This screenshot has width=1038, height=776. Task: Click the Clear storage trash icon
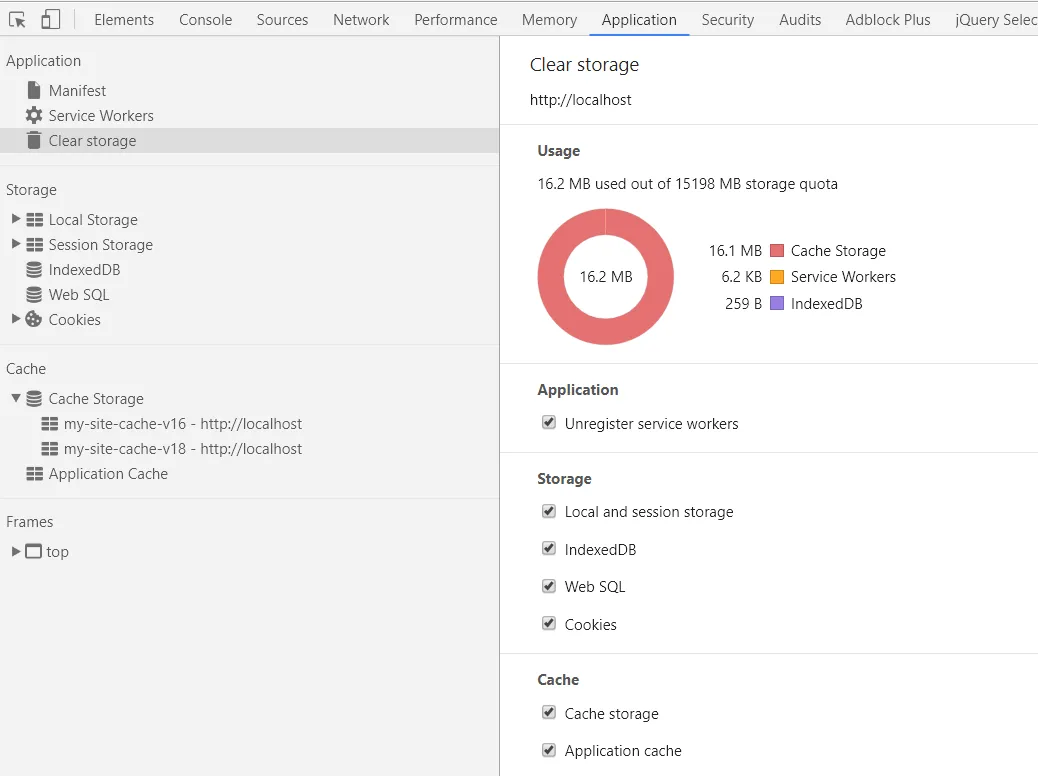[34, 140]
